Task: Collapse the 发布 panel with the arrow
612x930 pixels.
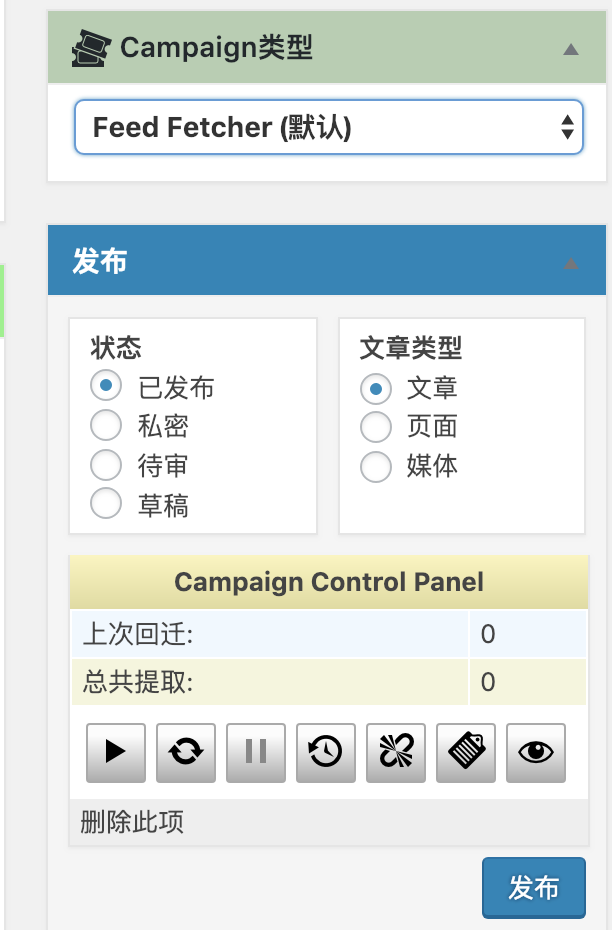Action: pos(570,263)
